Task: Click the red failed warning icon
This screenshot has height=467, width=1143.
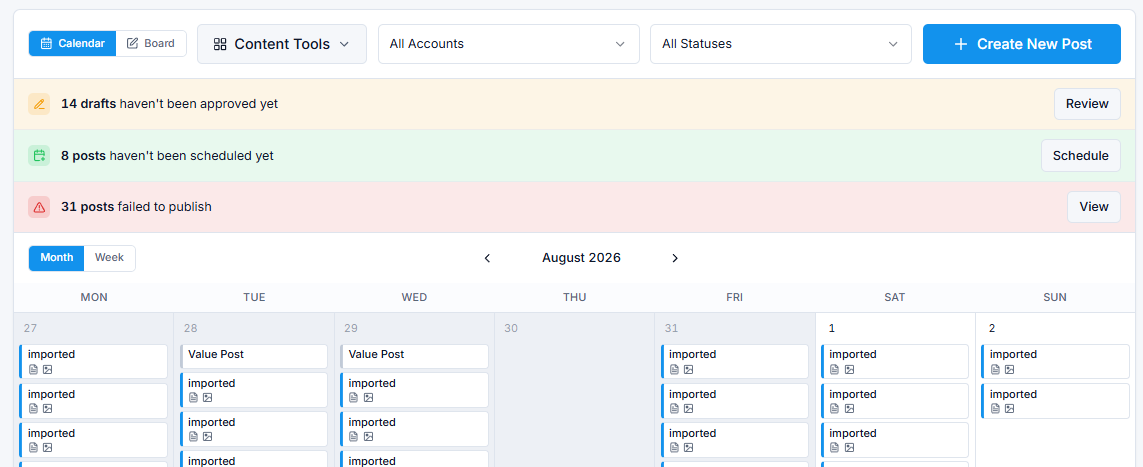Action: [39, 207]
